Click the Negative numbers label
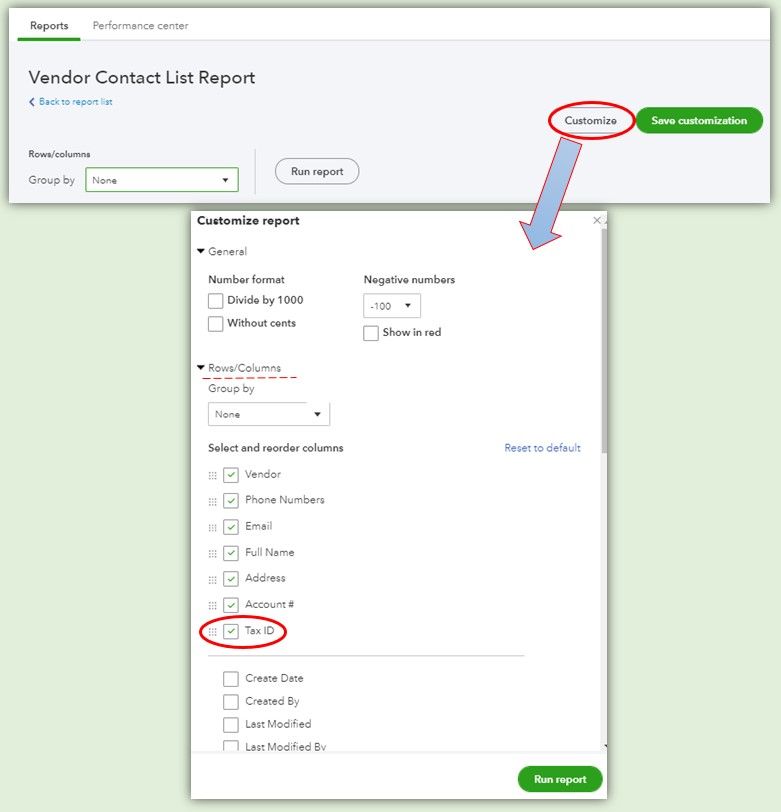Viewport: 781px width, 812px height. pyautogui.click(x=409, y=280)
